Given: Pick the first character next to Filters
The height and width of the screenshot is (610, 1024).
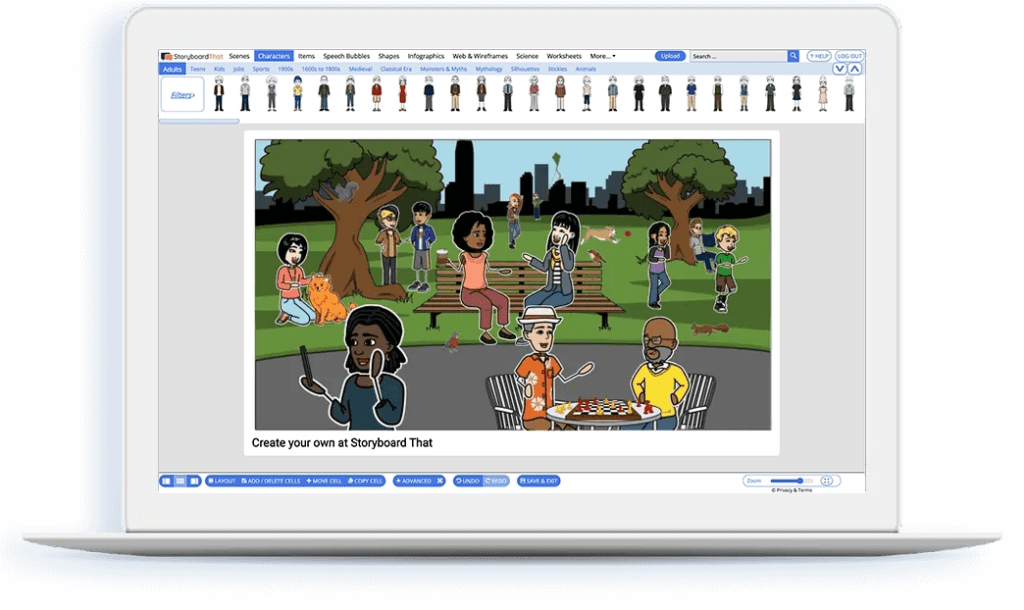Looking at the screenshot, I should click(219, 93).
